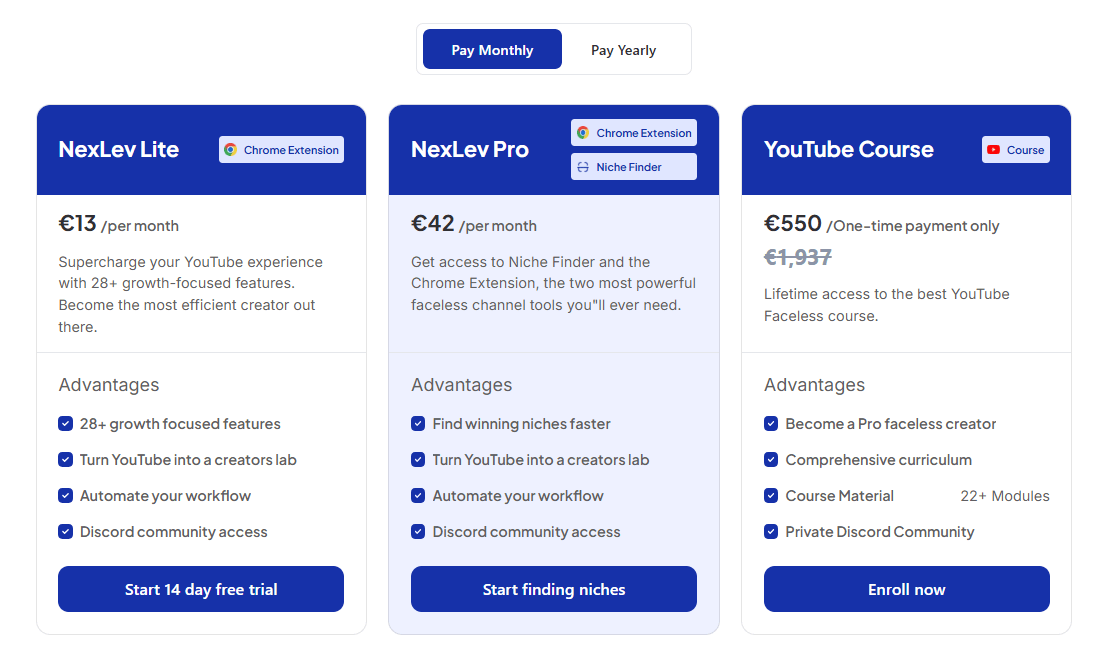Click the YouTube icon on Course badge
Viewport: 1106px width, 663px height.
pyautogui.click(x=994, y=149)
